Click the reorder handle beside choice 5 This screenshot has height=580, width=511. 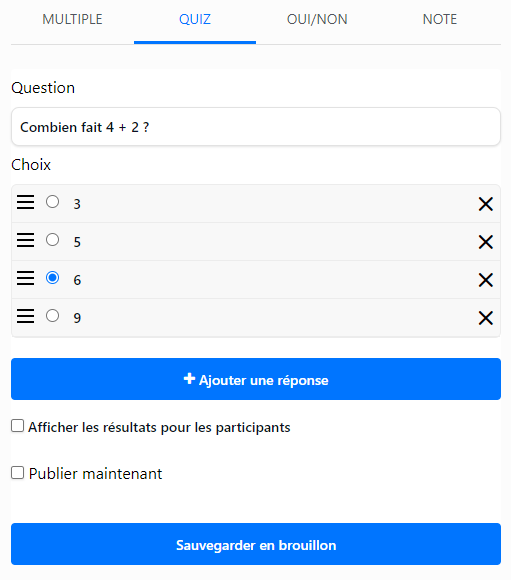coord(26,240)
